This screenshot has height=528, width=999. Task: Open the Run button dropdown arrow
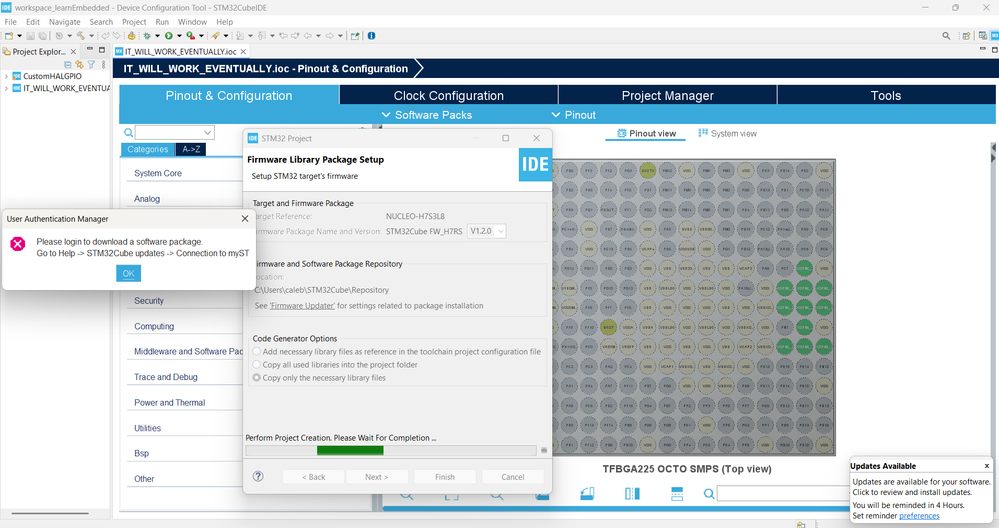pos(179,36)
